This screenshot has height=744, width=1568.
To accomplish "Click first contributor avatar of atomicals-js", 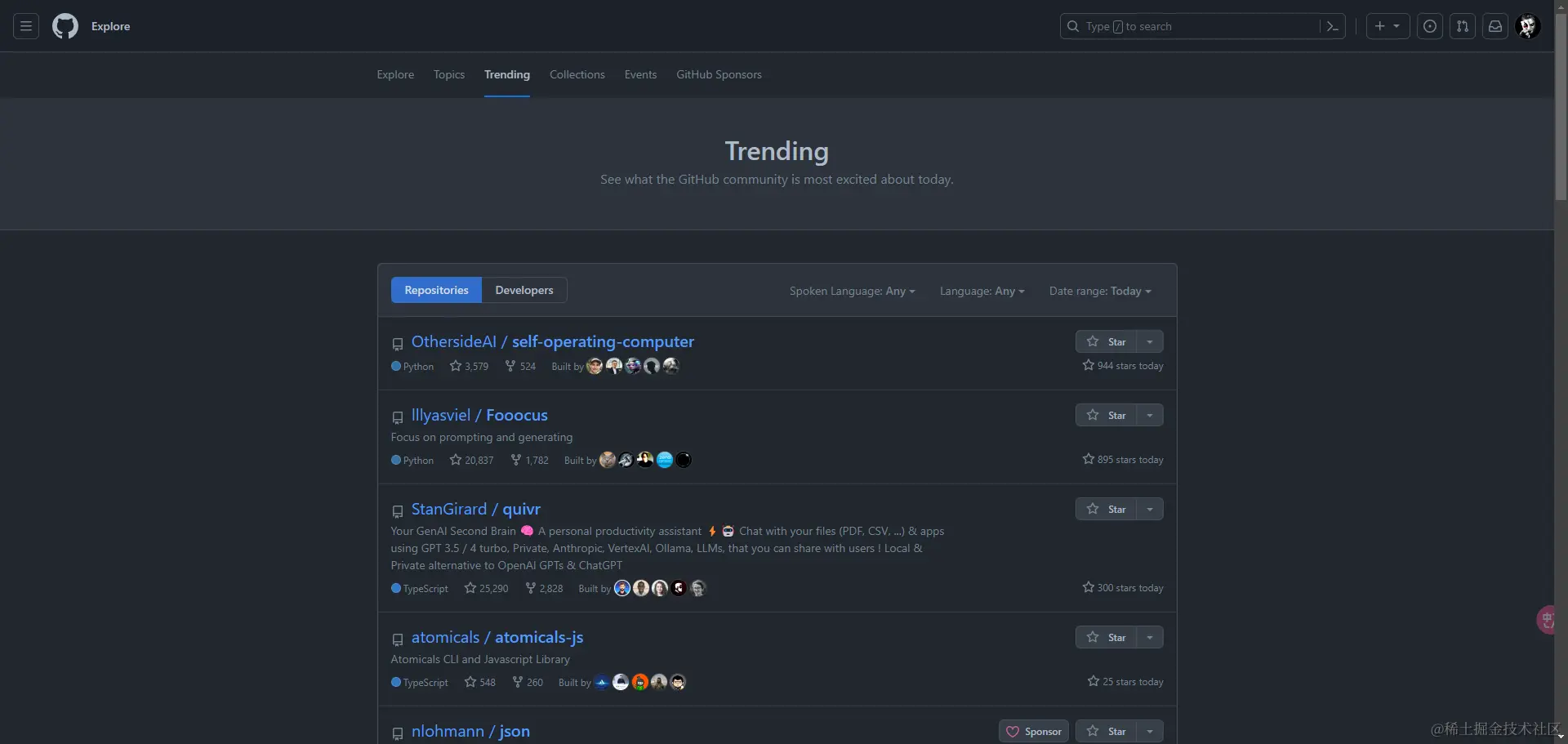I will pyautogui.click(x=601, y=682).
